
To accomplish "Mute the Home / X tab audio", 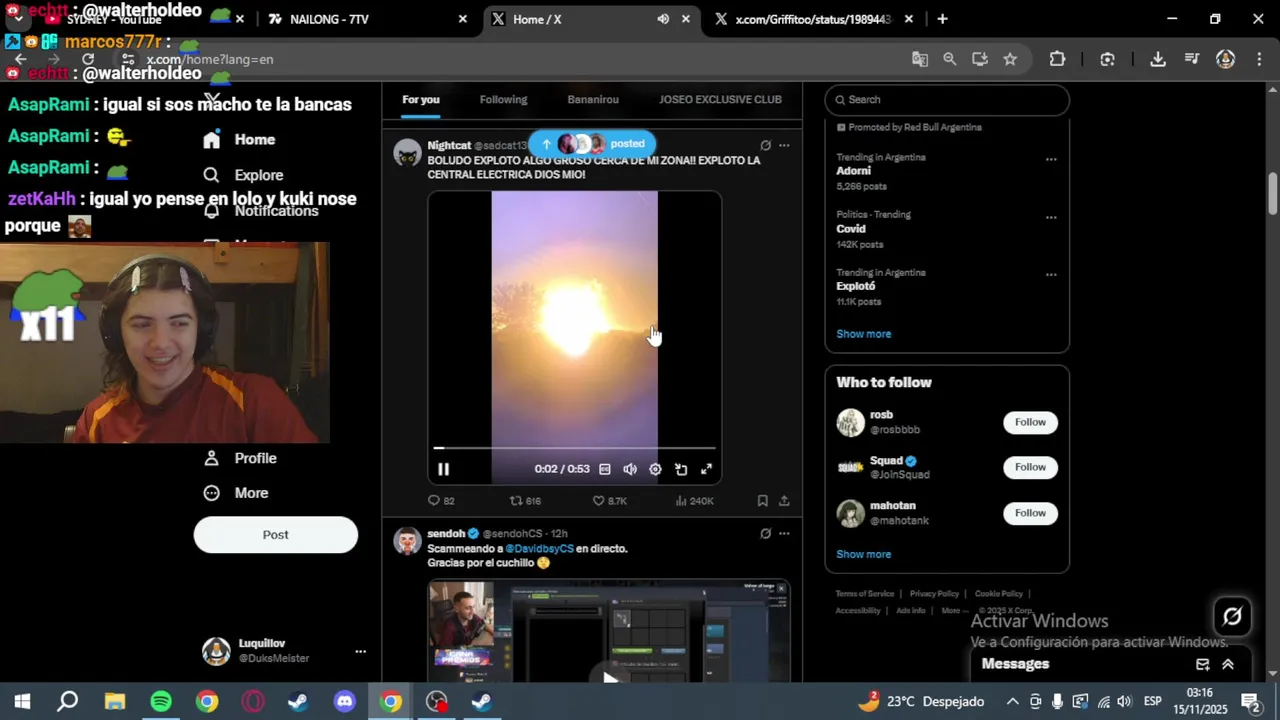I will coord(663,19).
